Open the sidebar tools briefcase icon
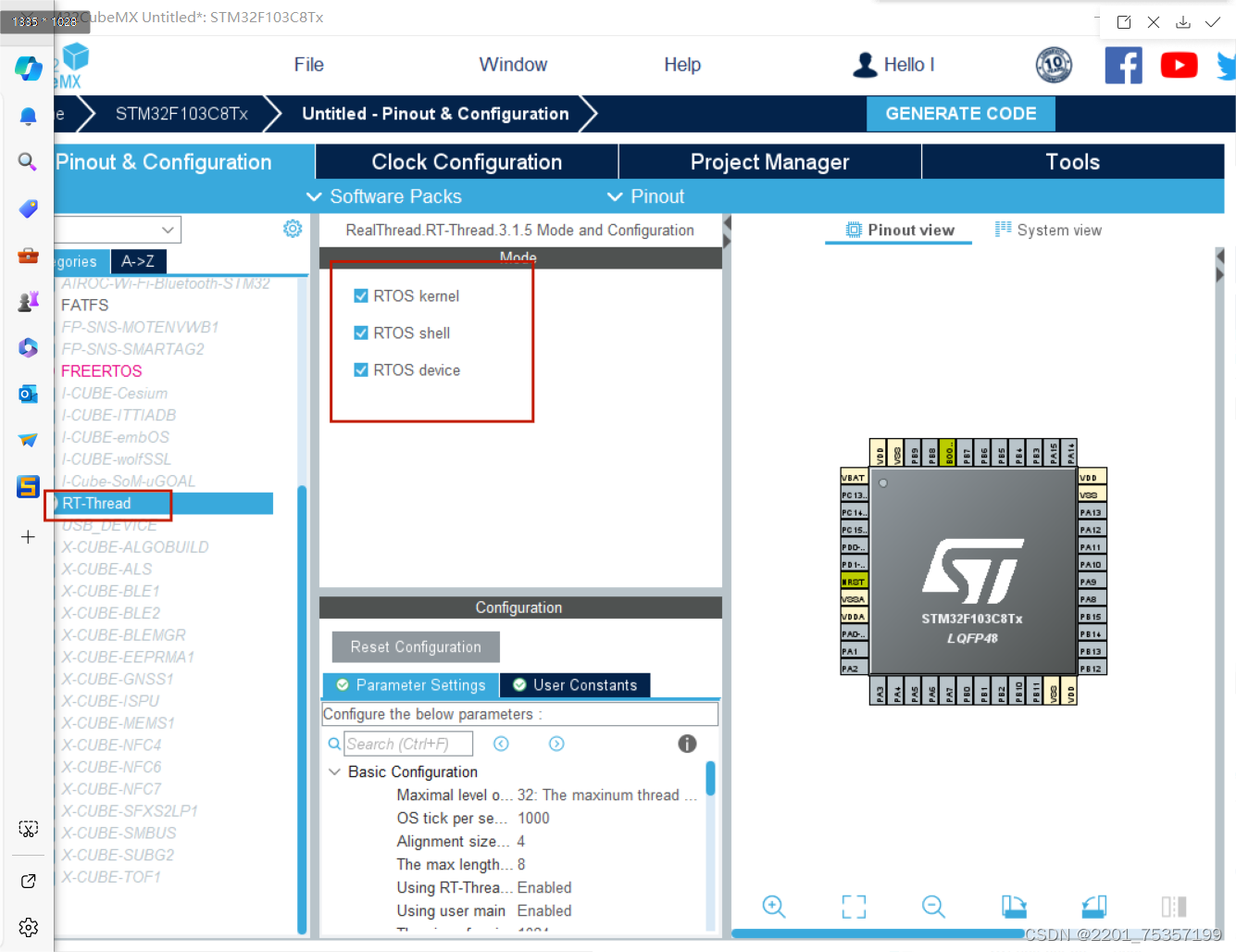This screenshot has height=952, width=1236. pyautogui.click(x=28, y=256)
